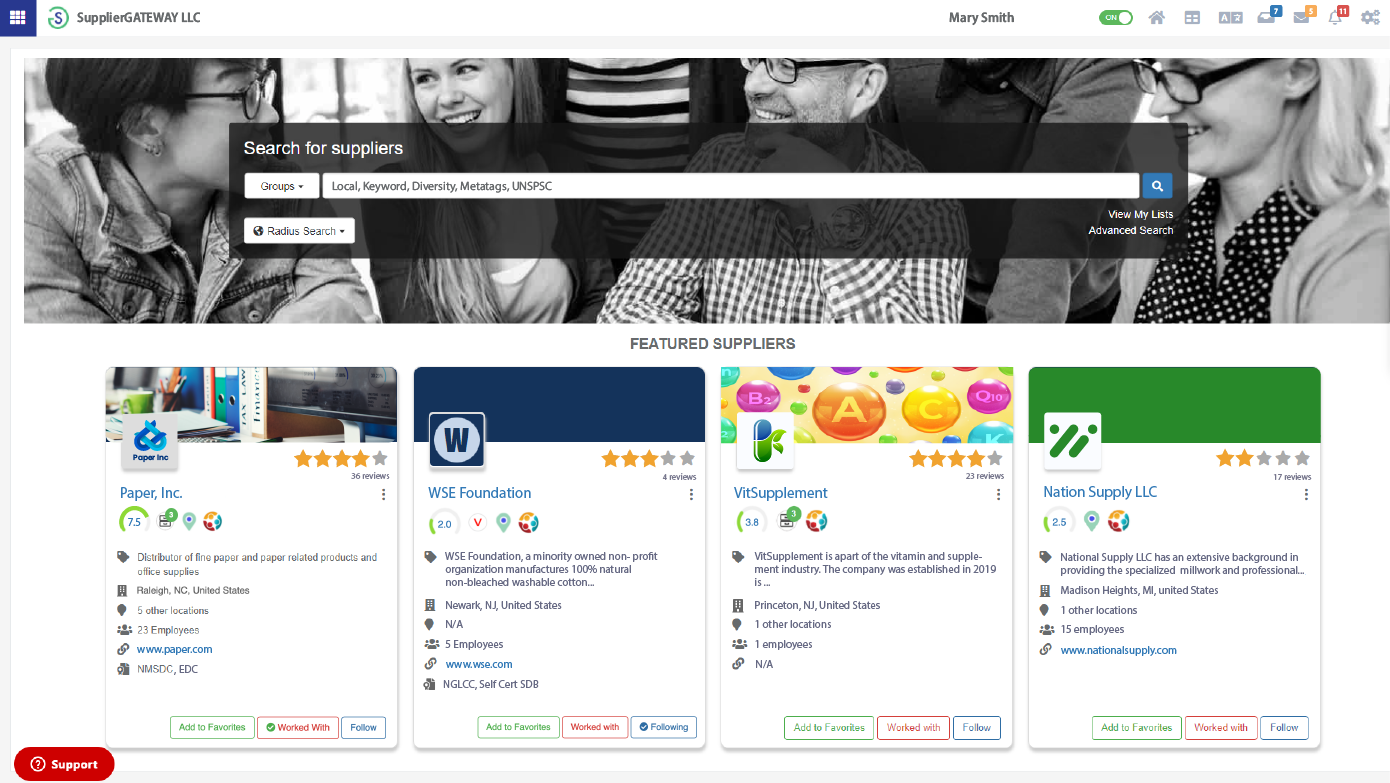Viewport: 1390px width, 783px height.
Task: Open inbox tray with 7 badge
Action: [1267, 18]
